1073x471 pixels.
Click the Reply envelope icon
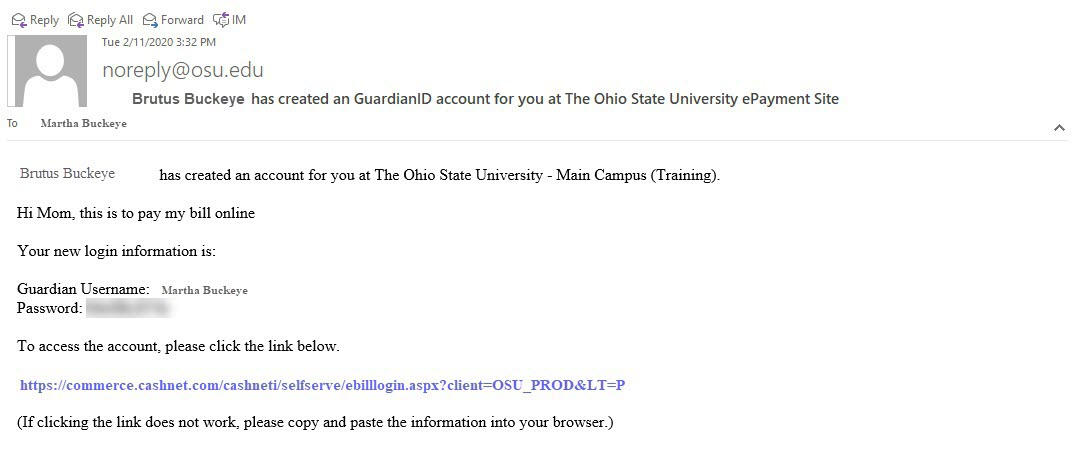point(18,20)
